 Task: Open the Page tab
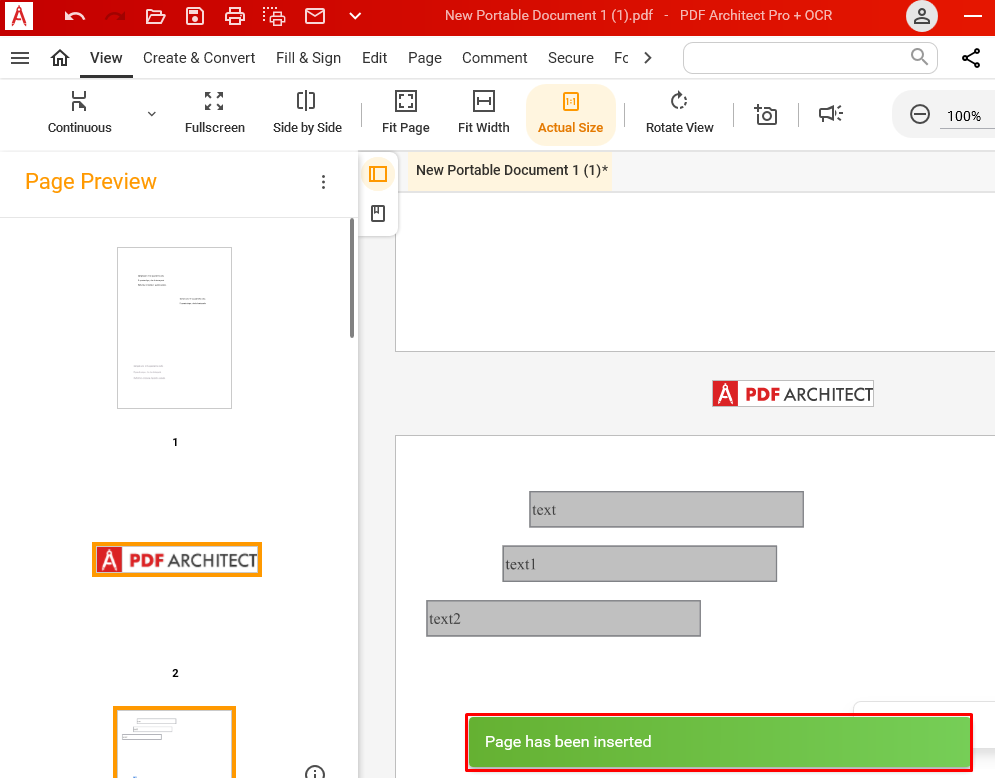click(x=425, y=58)
